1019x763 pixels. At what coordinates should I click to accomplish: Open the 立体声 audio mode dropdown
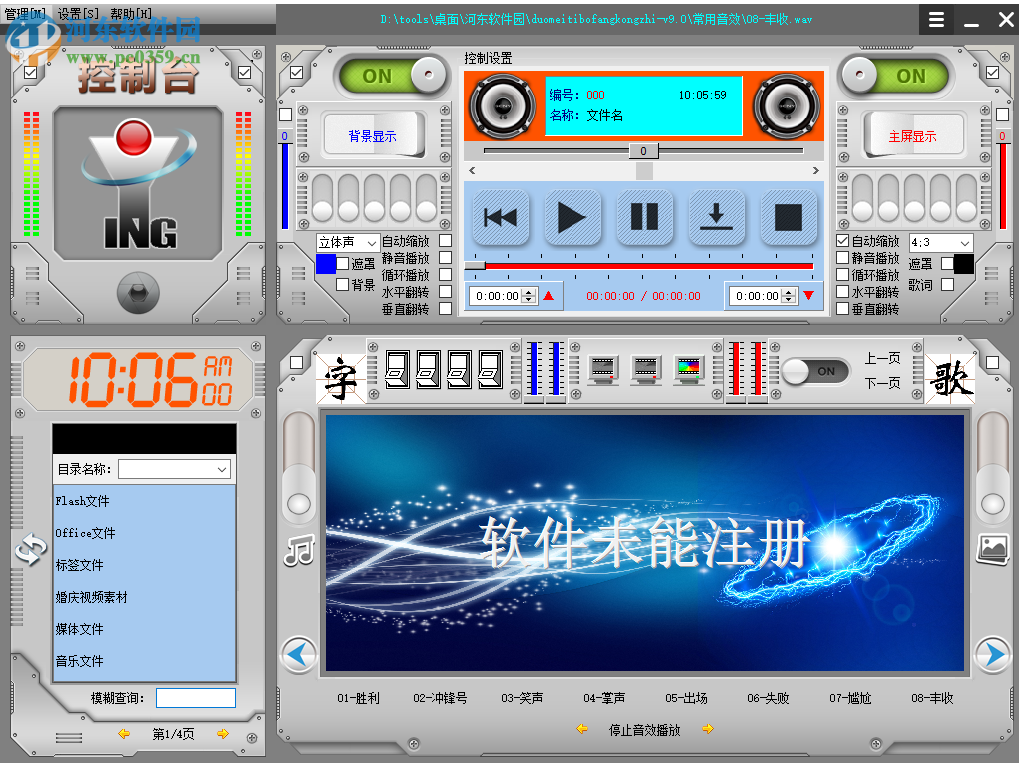click(348, 242)
